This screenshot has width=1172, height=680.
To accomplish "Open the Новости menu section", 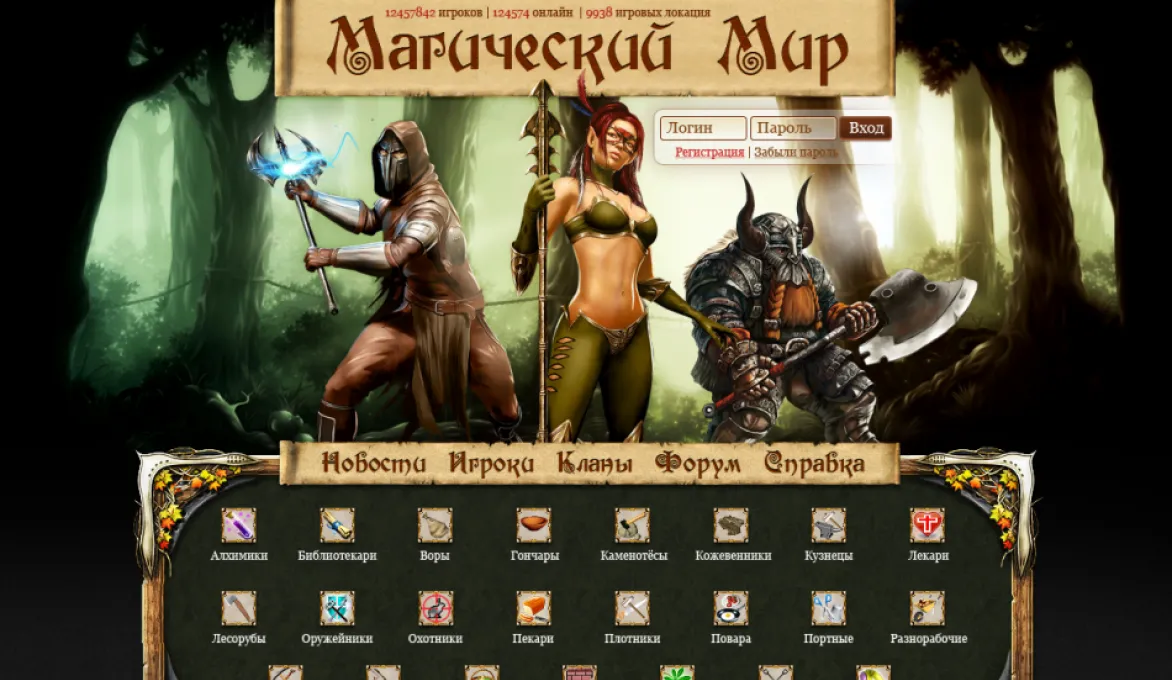I will click(374, 463).
